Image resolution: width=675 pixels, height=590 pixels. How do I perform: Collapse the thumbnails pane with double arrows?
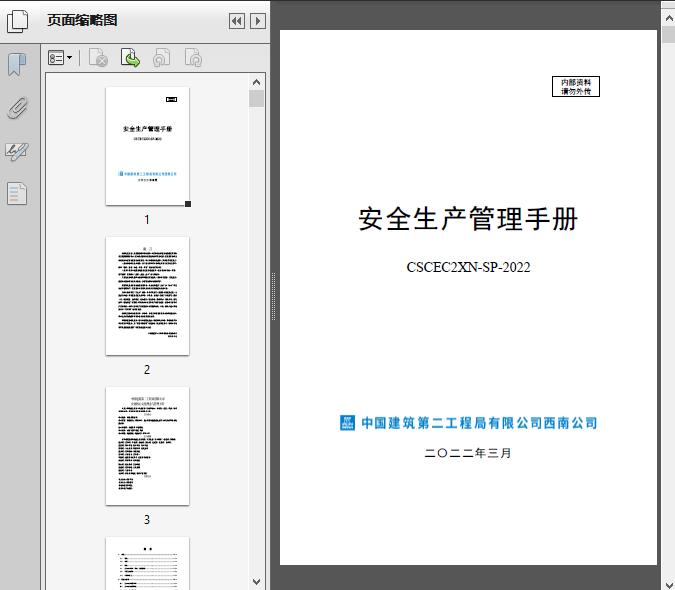tap(237, 21)
